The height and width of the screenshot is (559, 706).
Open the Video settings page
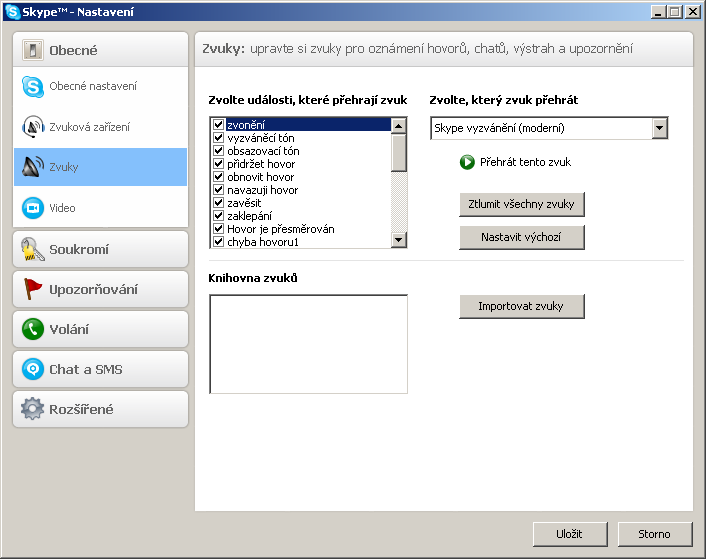pos(100,208)
